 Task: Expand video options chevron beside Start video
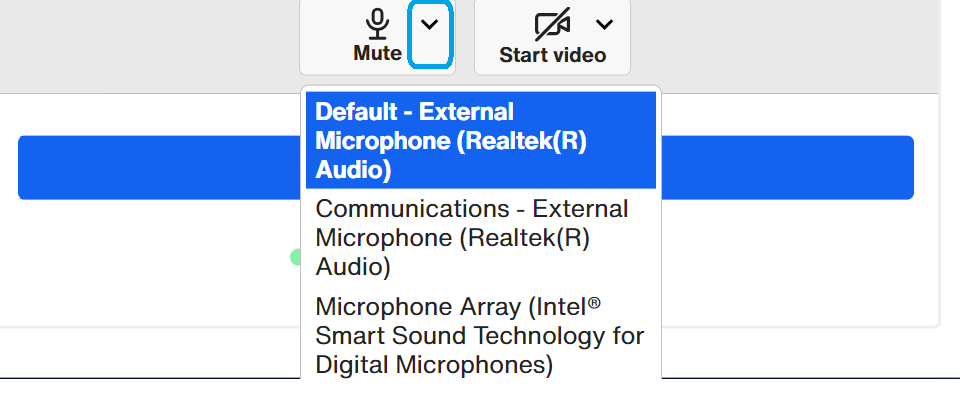604,24
